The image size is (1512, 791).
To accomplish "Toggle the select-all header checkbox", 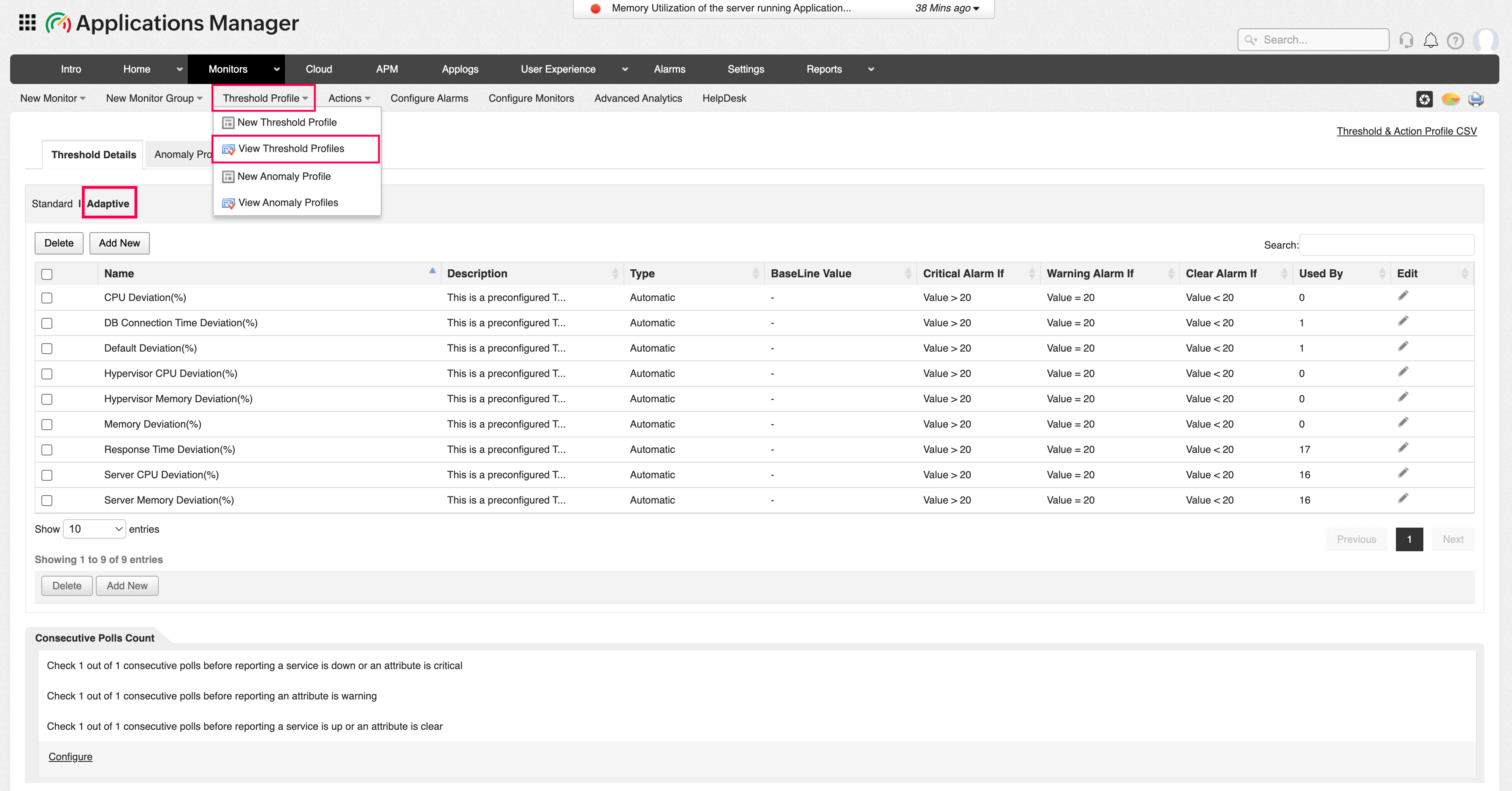I will pyautogui.click(x=47, y=274).
